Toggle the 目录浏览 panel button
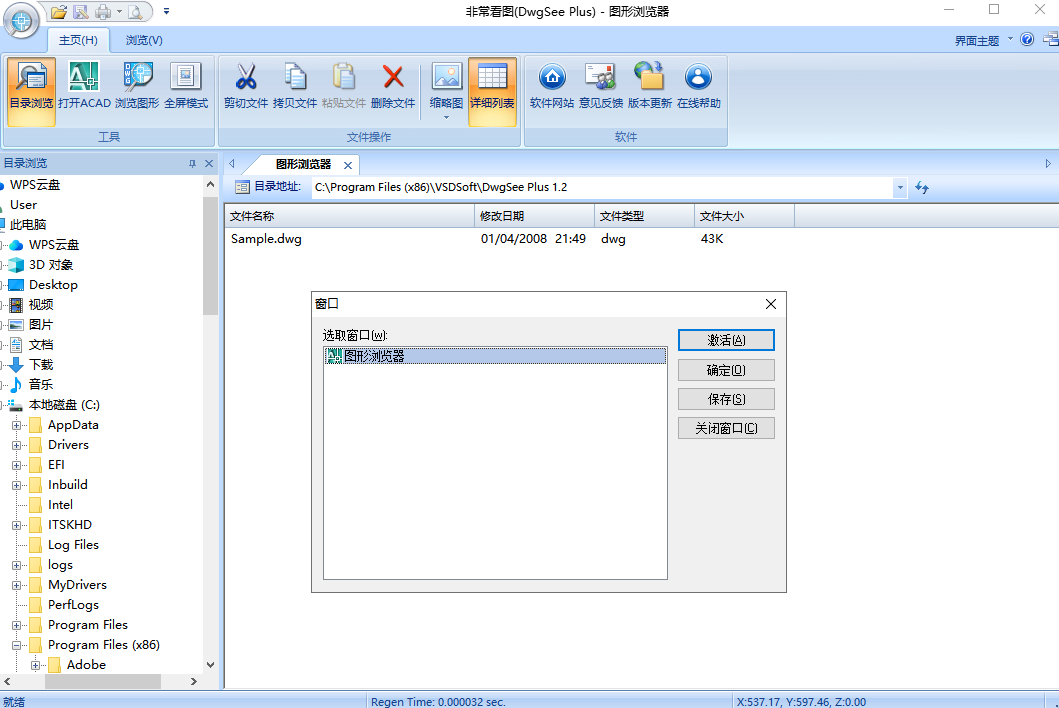The height and width of the screenshot is (708, 1059). coord(31,91)
